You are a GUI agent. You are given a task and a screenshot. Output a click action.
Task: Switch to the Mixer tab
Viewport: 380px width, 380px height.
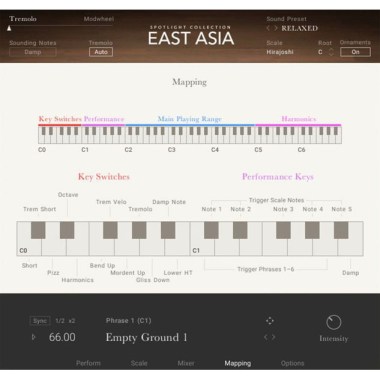(x=186, y=363)
